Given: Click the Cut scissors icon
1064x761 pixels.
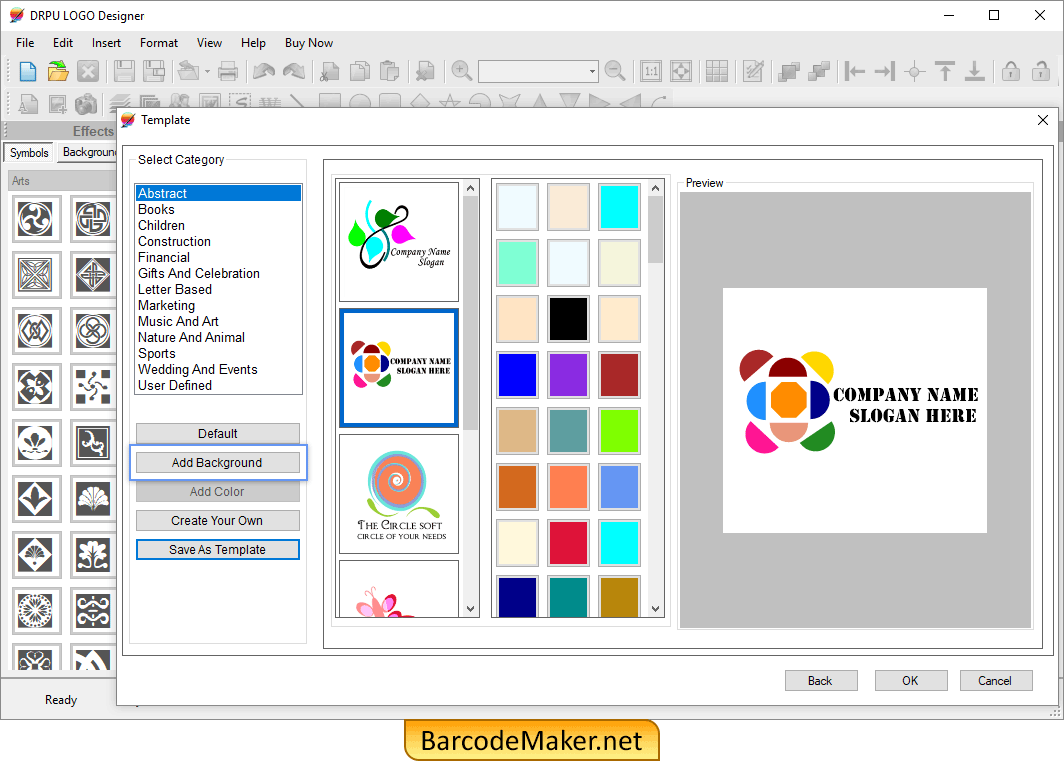Looking at the screenshot, I should point(330,71).
